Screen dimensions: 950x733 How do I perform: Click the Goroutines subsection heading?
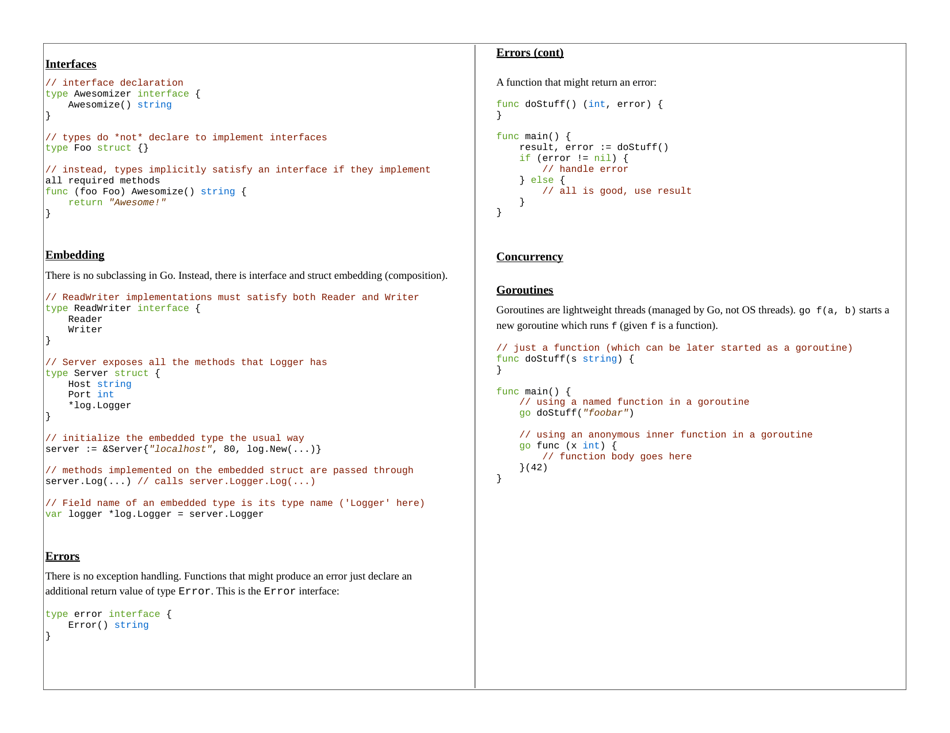click(x=524, y=290)
